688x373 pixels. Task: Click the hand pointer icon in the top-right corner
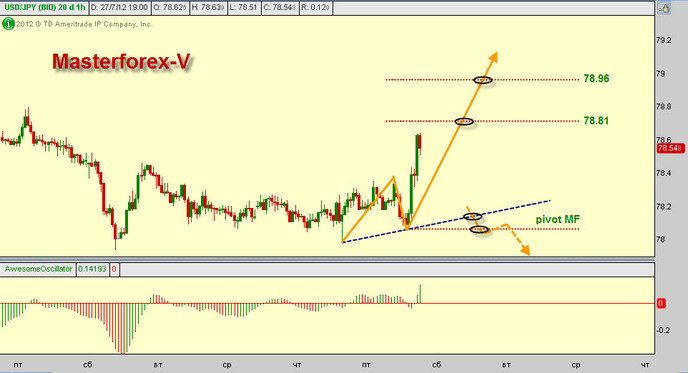pyautogui.click(x=664, y=8)
